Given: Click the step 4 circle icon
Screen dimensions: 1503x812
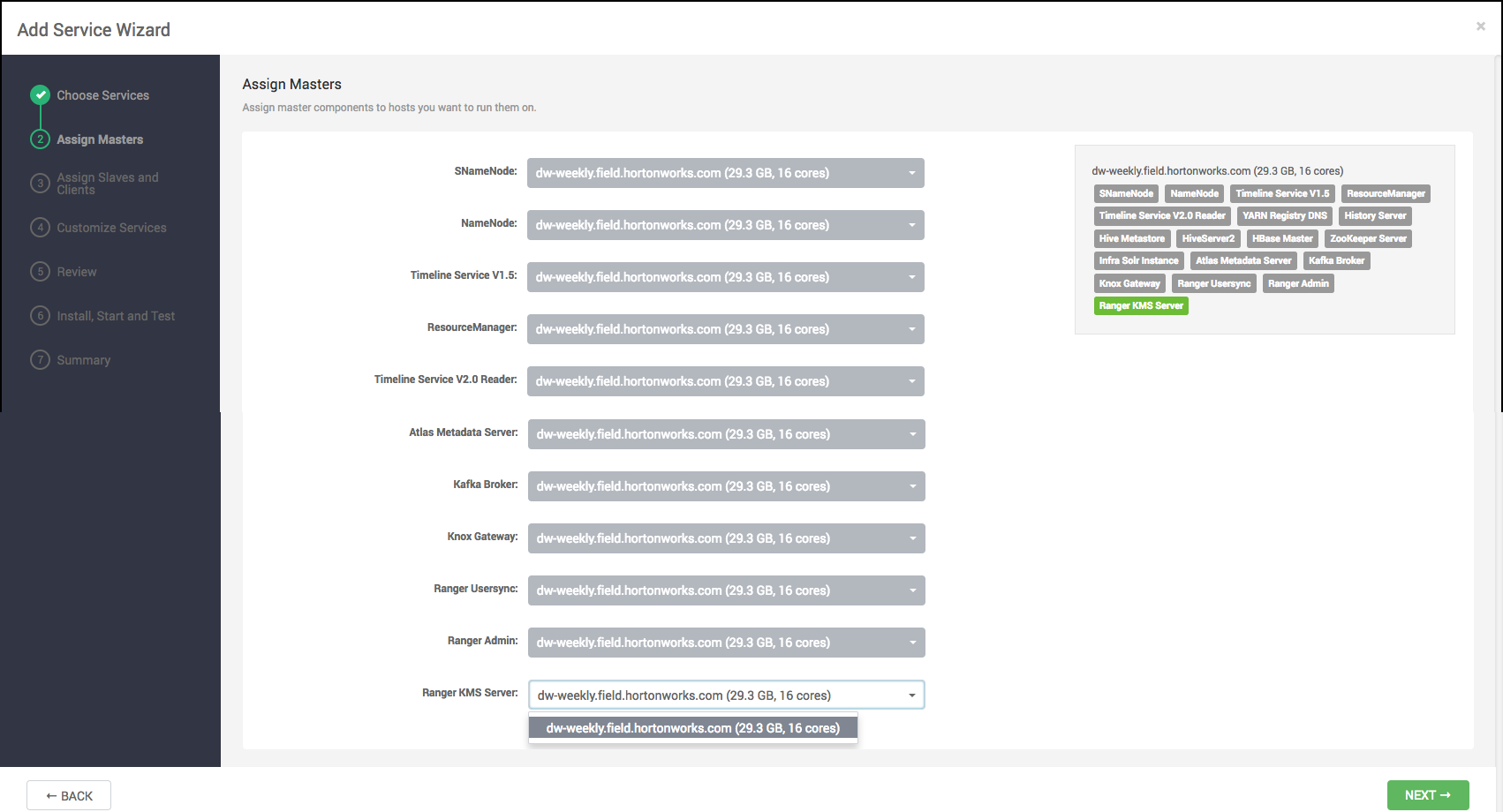Looking at the screenshot, I should coord(40,227).
